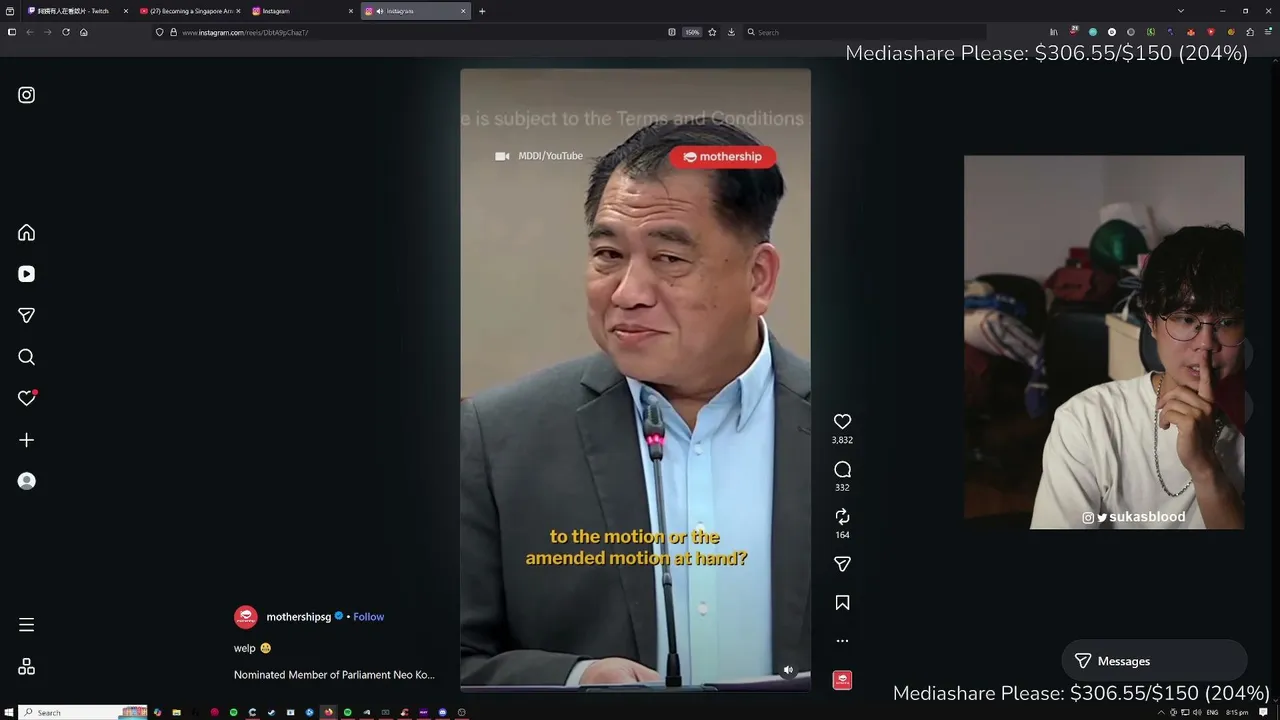This screenshot has height=720, width=1280.
Task: Close the Twitch tab
Action: [125, 11]
